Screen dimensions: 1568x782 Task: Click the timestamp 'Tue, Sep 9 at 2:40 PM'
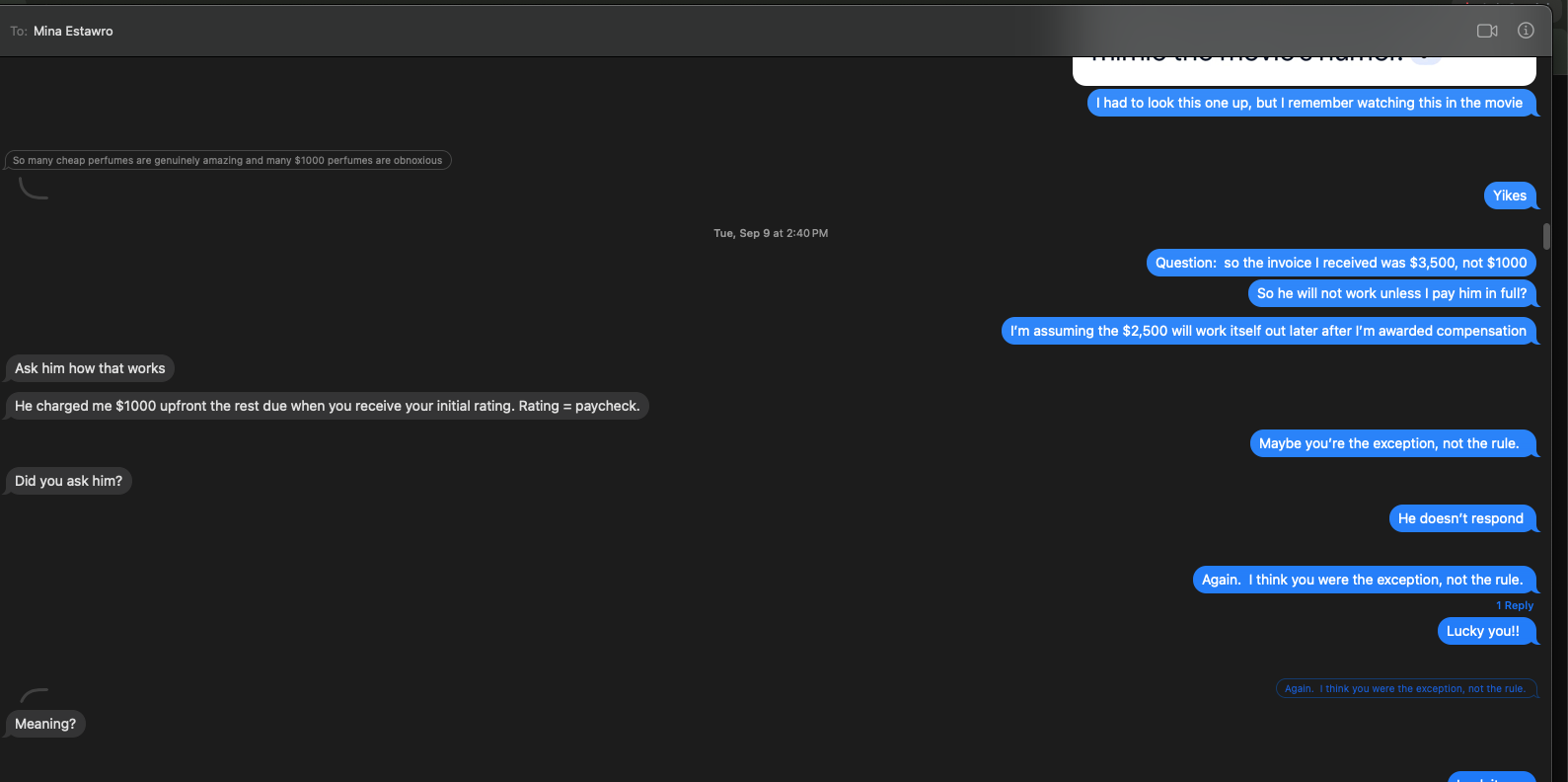(771, 234)
